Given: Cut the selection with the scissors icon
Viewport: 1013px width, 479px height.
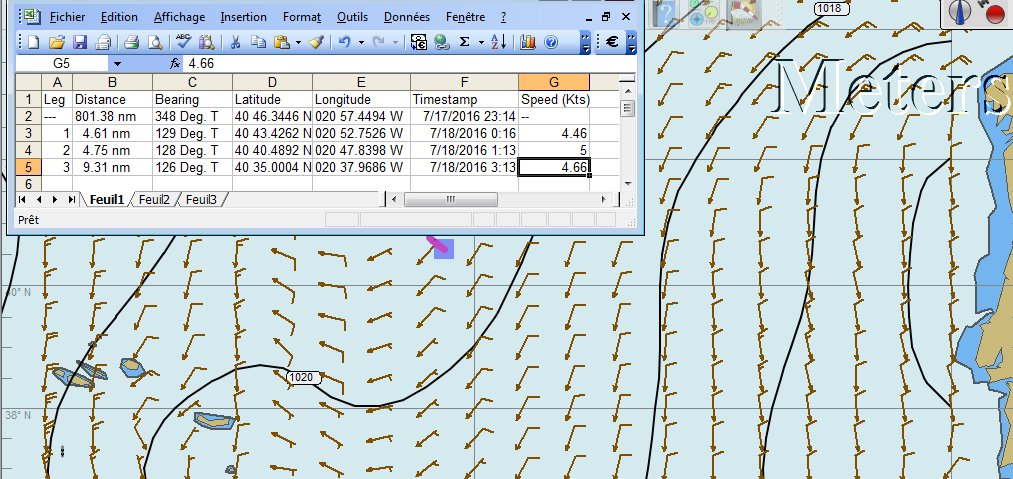Looking at the screenshot, I should click(x=235, y=43).
